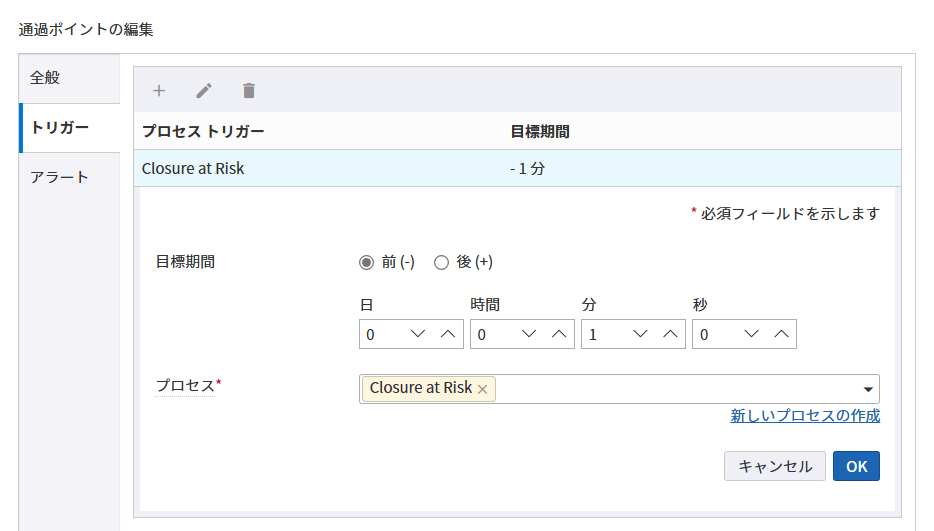Select the 前 (-) radio button
Screen dimensions: 934x531
click(x=366, y=263)
